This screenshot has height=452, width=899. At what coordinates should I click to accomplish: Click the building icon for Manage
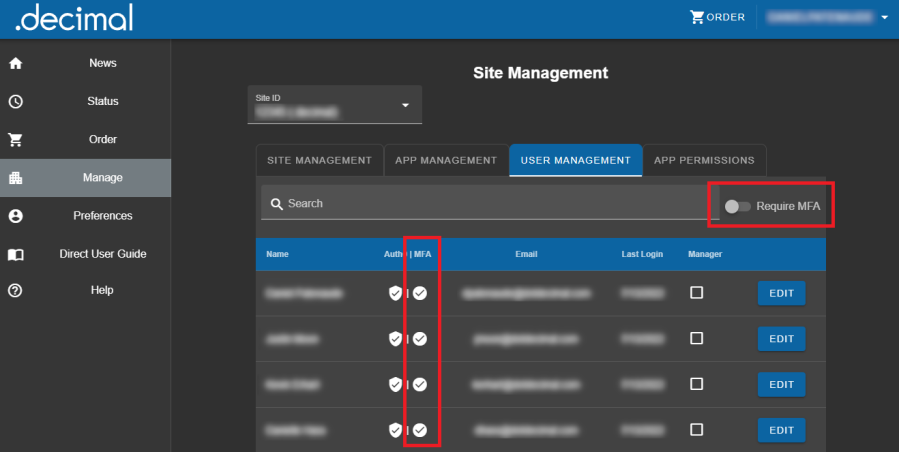point(15,178)
